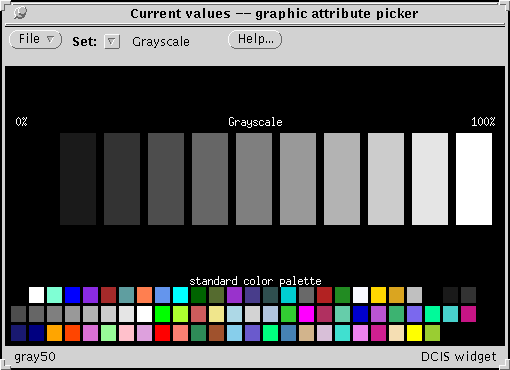Choose the pink swatch in bottom palette row

pos(126,333)
